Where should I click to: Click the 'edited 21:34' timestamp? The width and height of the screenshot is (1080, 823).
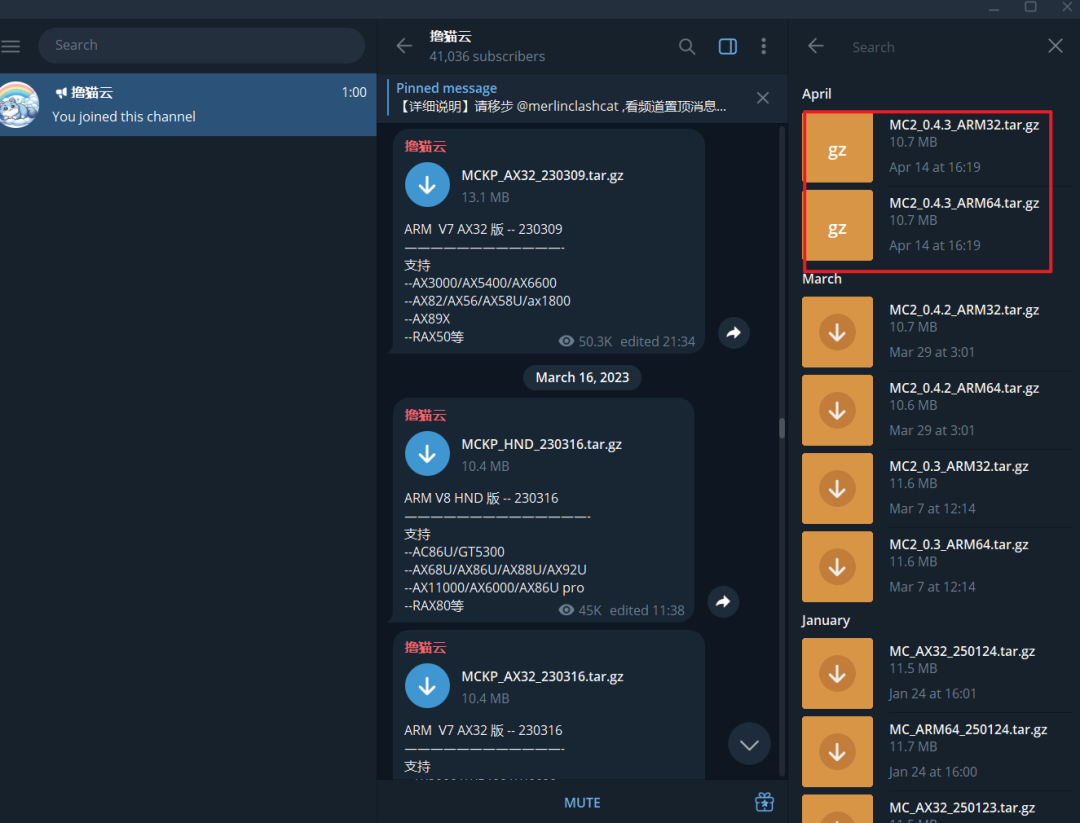[x=657, y=342]
